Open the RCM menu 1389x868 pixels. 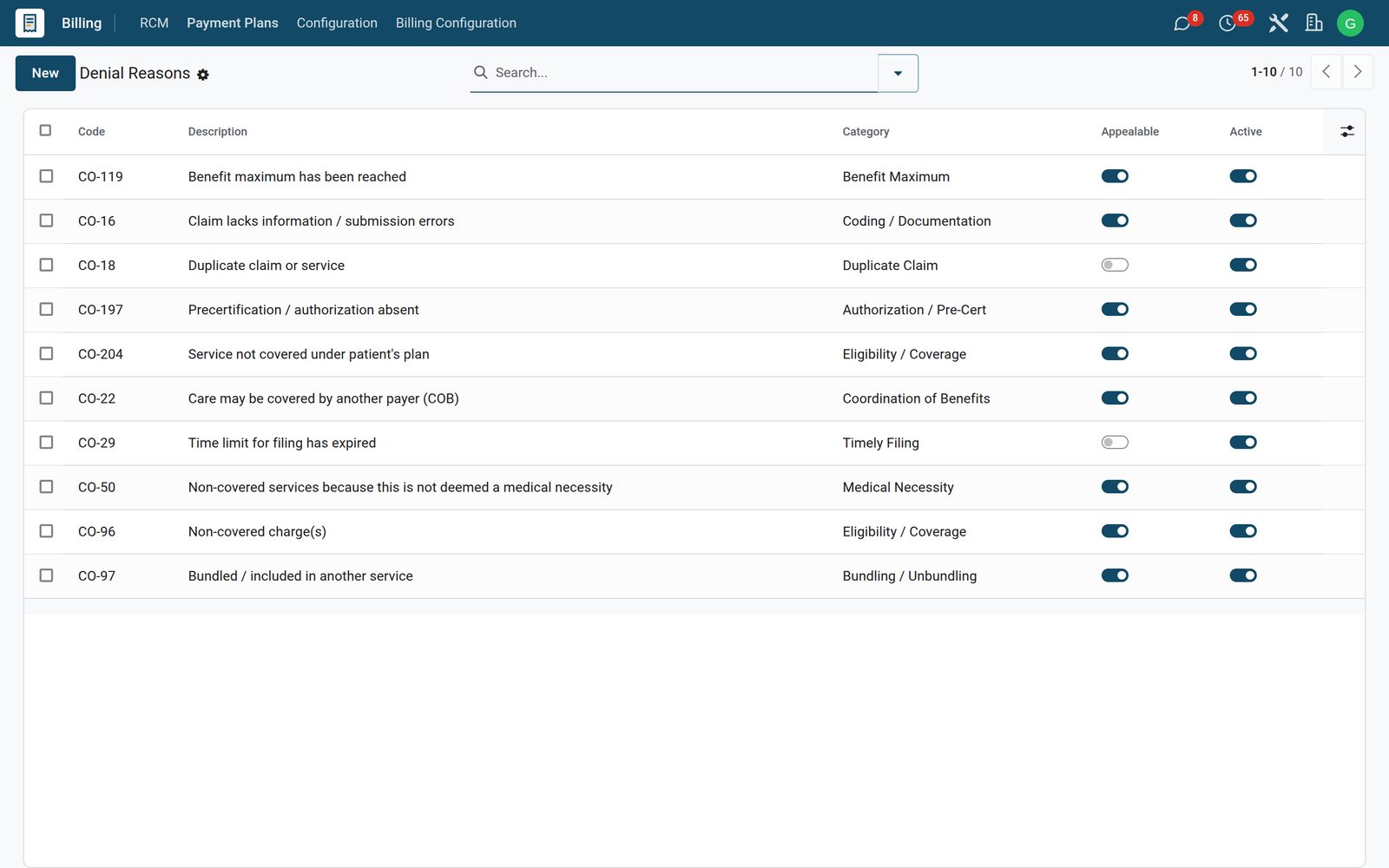pyautogui.click(x=154, y=23)
